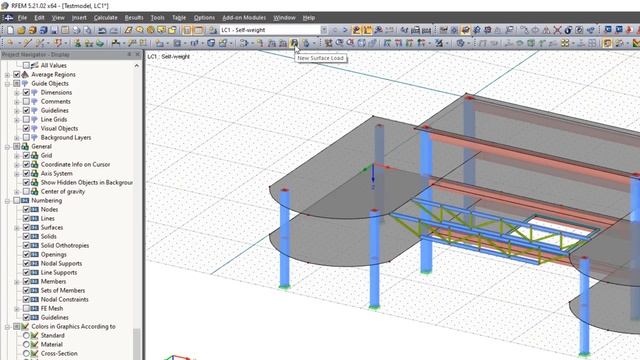Collapse Colors in Graphics According to
The image size is (640, 360).
coord(7,326)
